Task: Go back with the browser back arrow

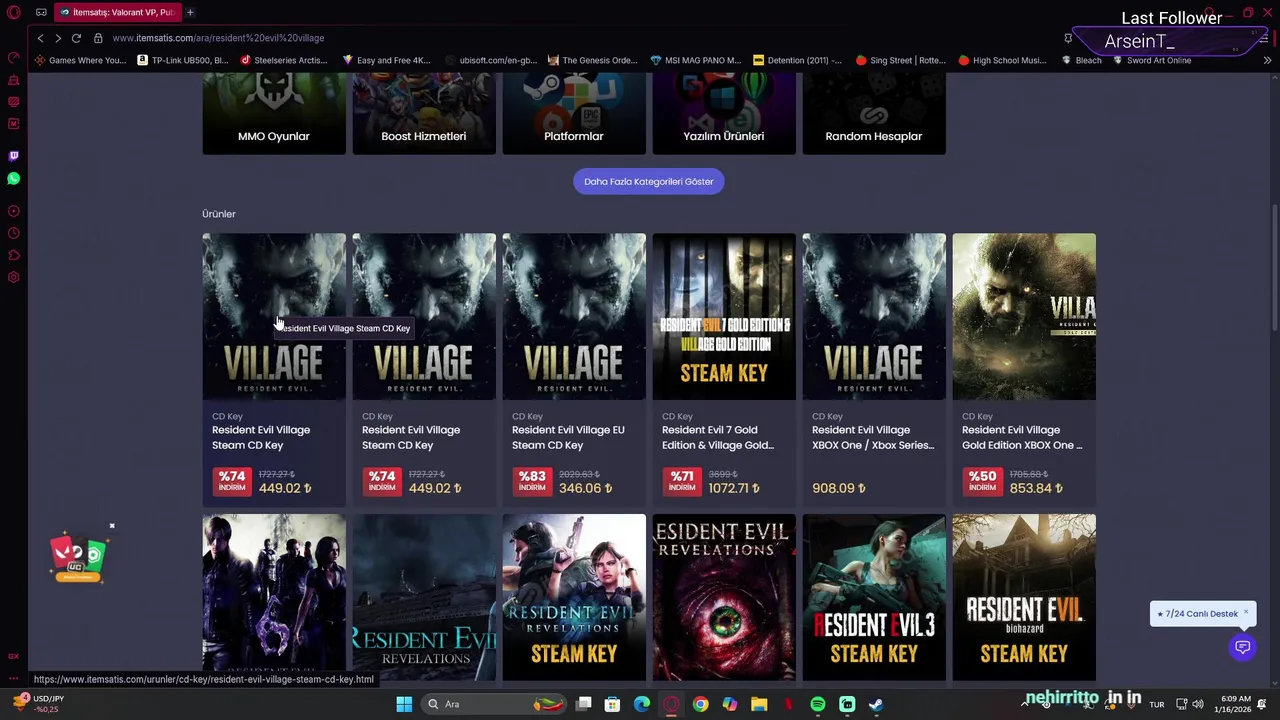Action: 40,38
